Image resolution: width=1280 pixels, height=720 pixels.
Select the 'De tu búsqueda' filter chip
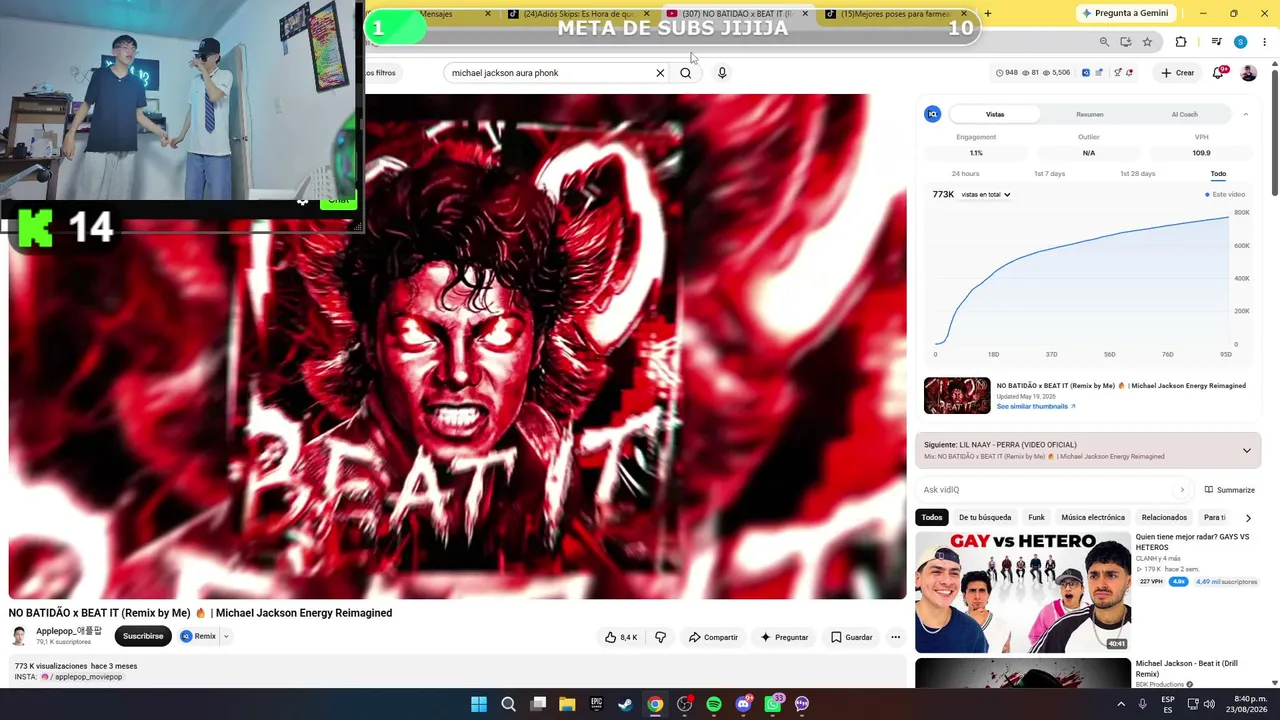pyautogui.click(x=985, y=518)
